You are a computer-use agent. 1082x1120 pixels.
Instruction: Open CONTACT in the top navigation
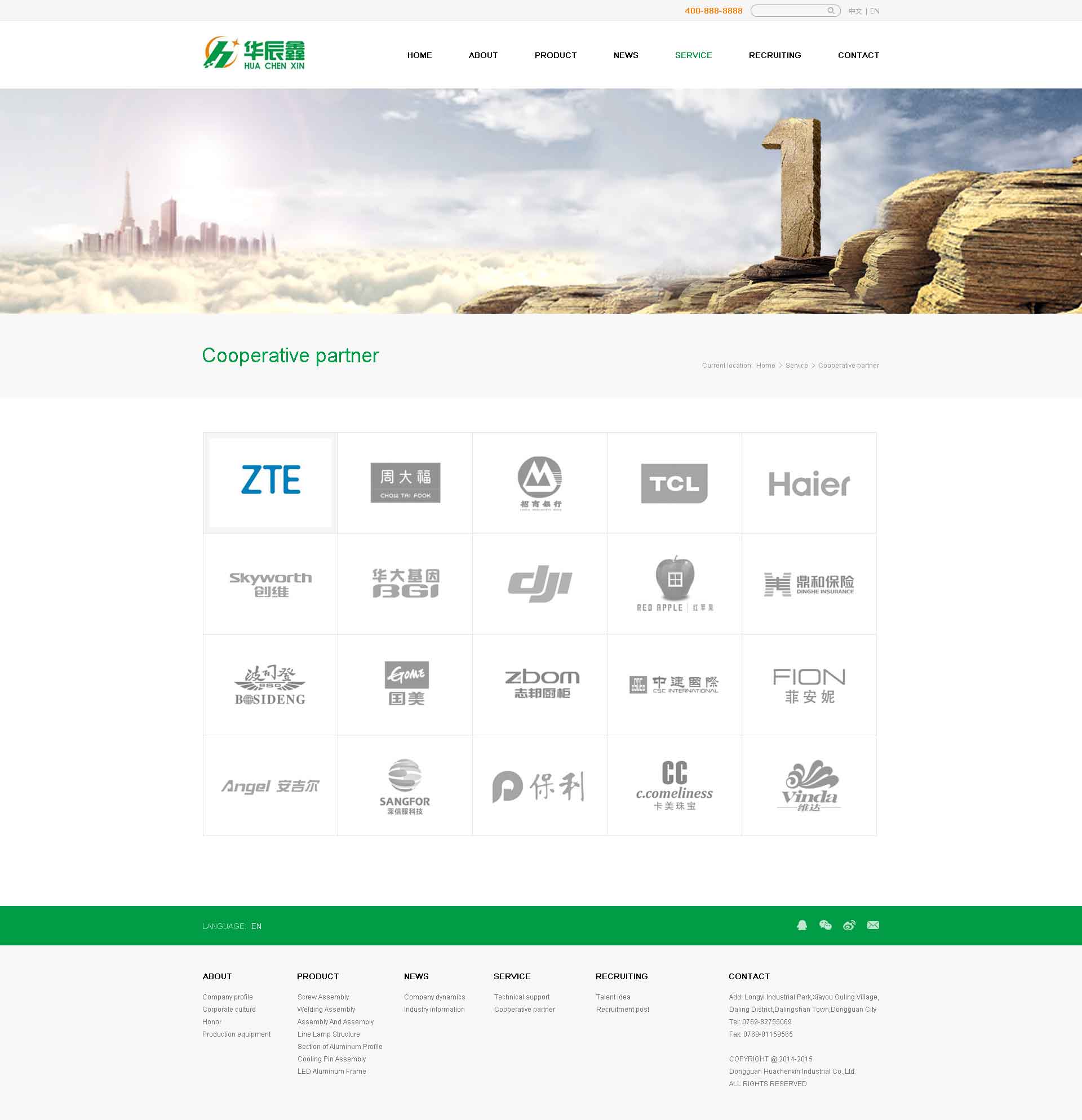(x=858, y=55)
